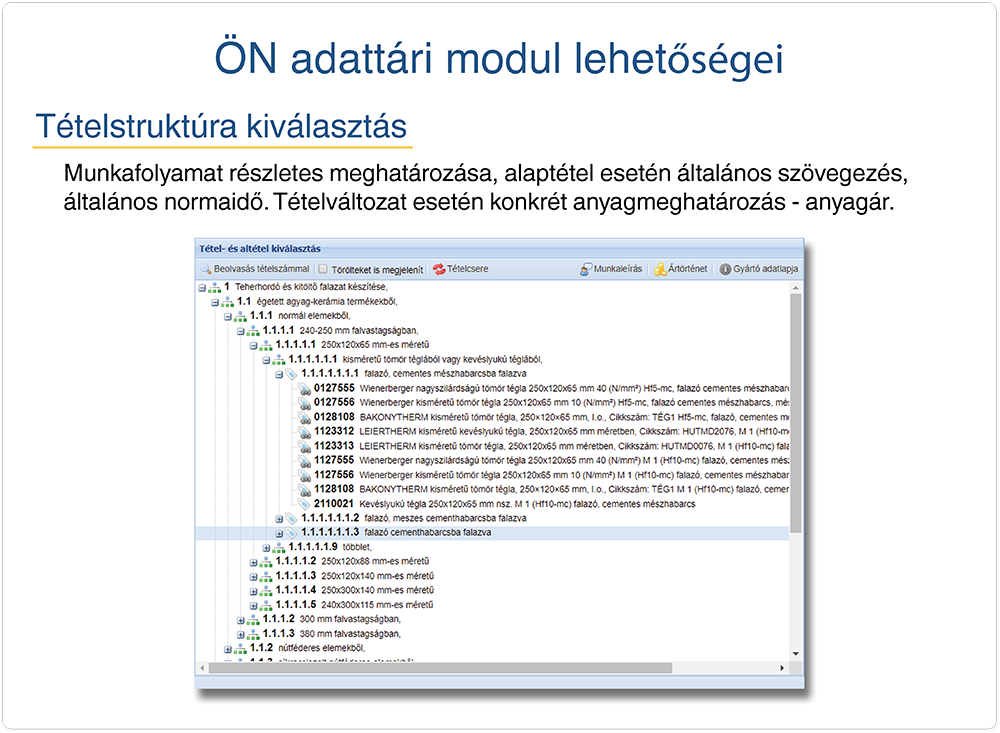Collapse node 1.1.1 normál elemekből
Screen dimensions: 1000x733
point(228,316)
